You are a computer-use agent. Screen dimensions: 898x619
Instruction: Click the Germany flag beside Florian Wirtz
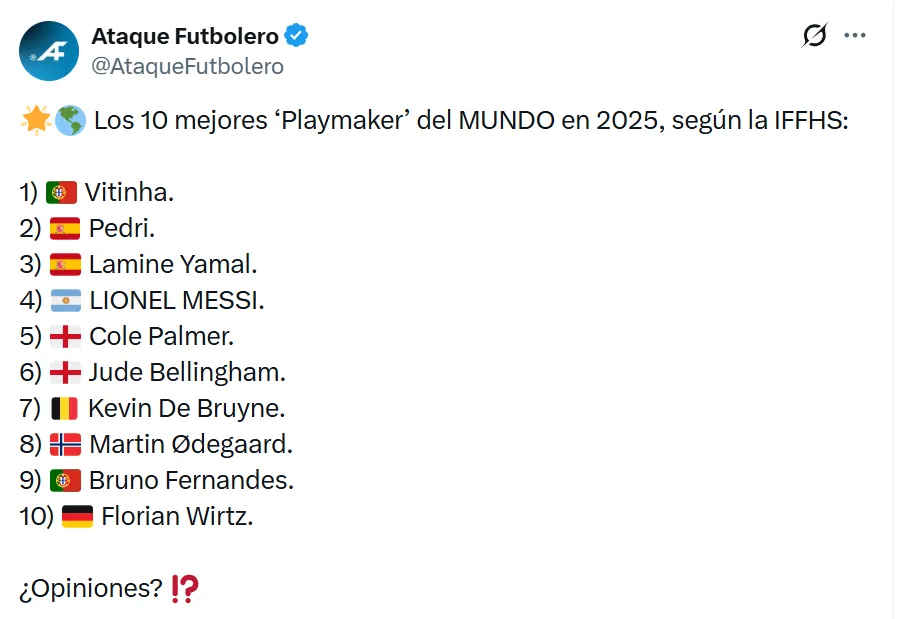[77, 516]
